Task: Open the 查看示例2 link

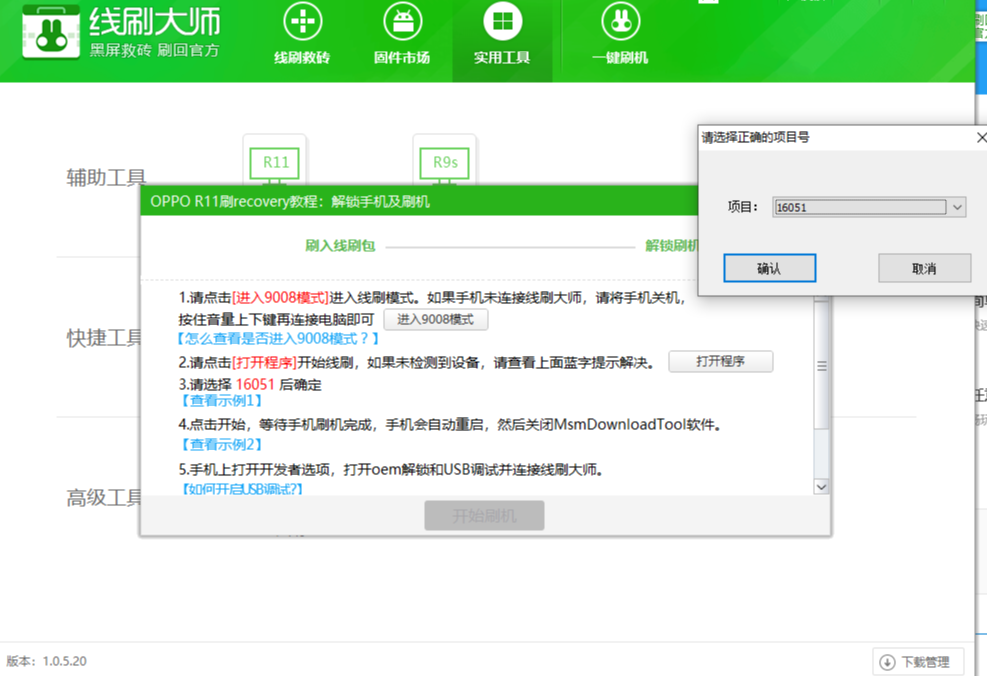Action: tap(222, 444)
